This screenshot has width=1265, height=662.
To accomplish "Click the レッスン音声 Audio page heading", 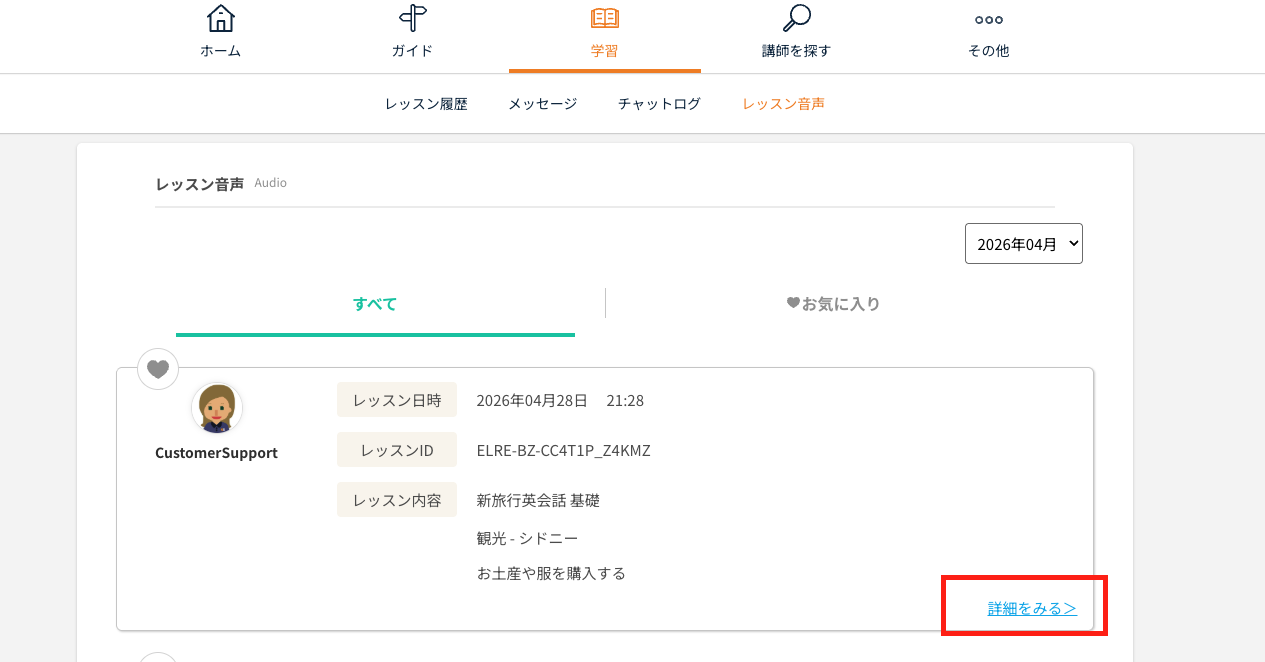I will (x=200, y=184).
